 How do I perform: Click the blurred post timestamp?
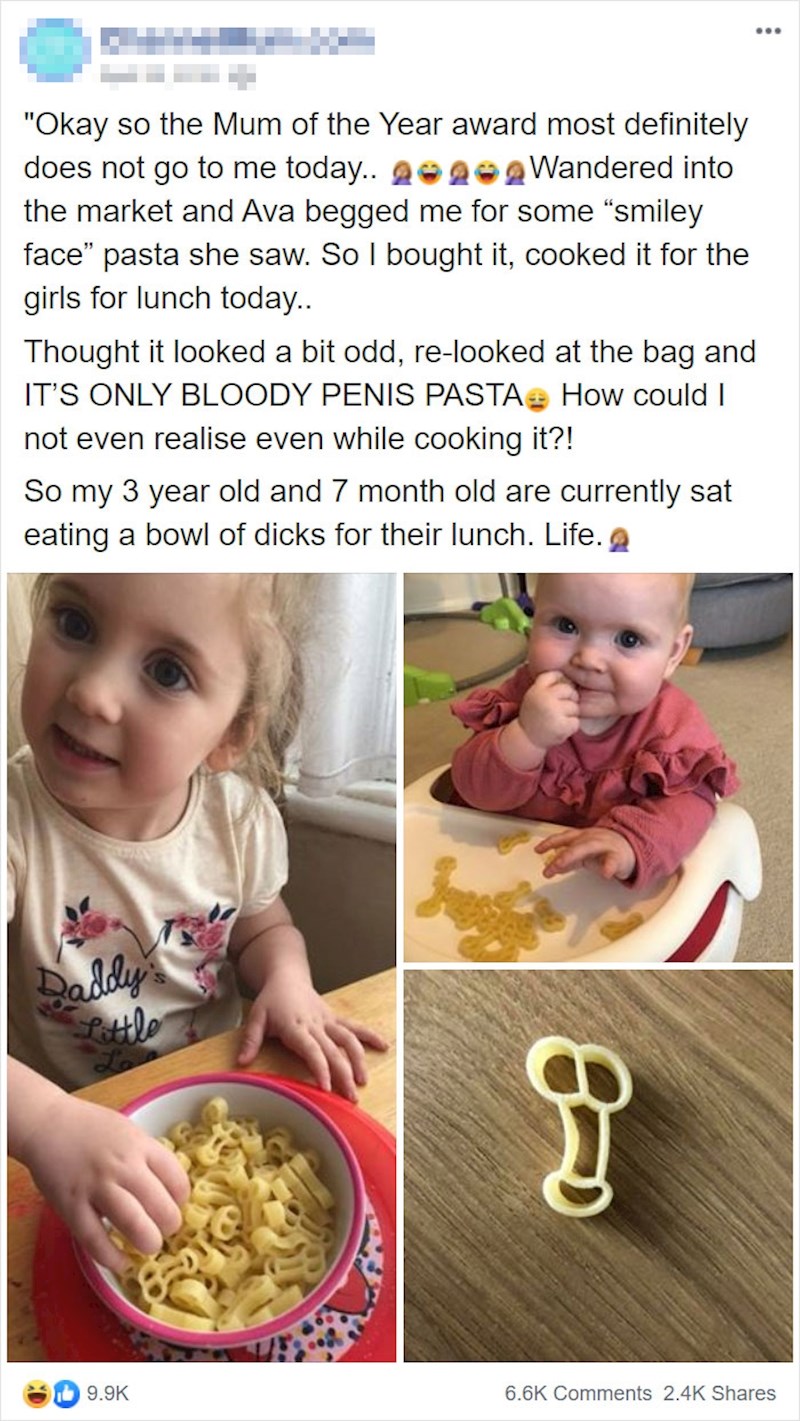tap(178, 72)
